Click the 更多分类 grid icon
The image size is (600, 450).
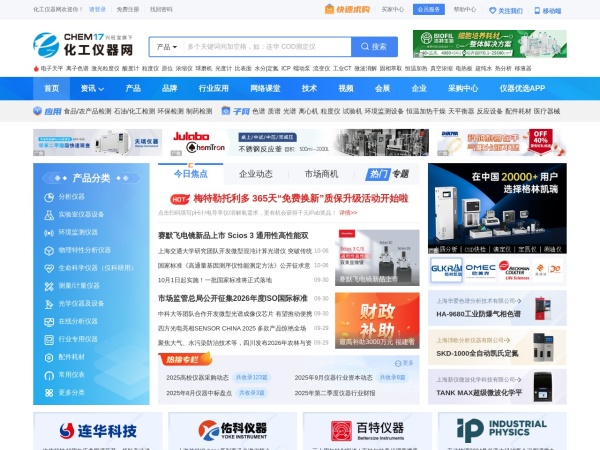pos(47,392)
